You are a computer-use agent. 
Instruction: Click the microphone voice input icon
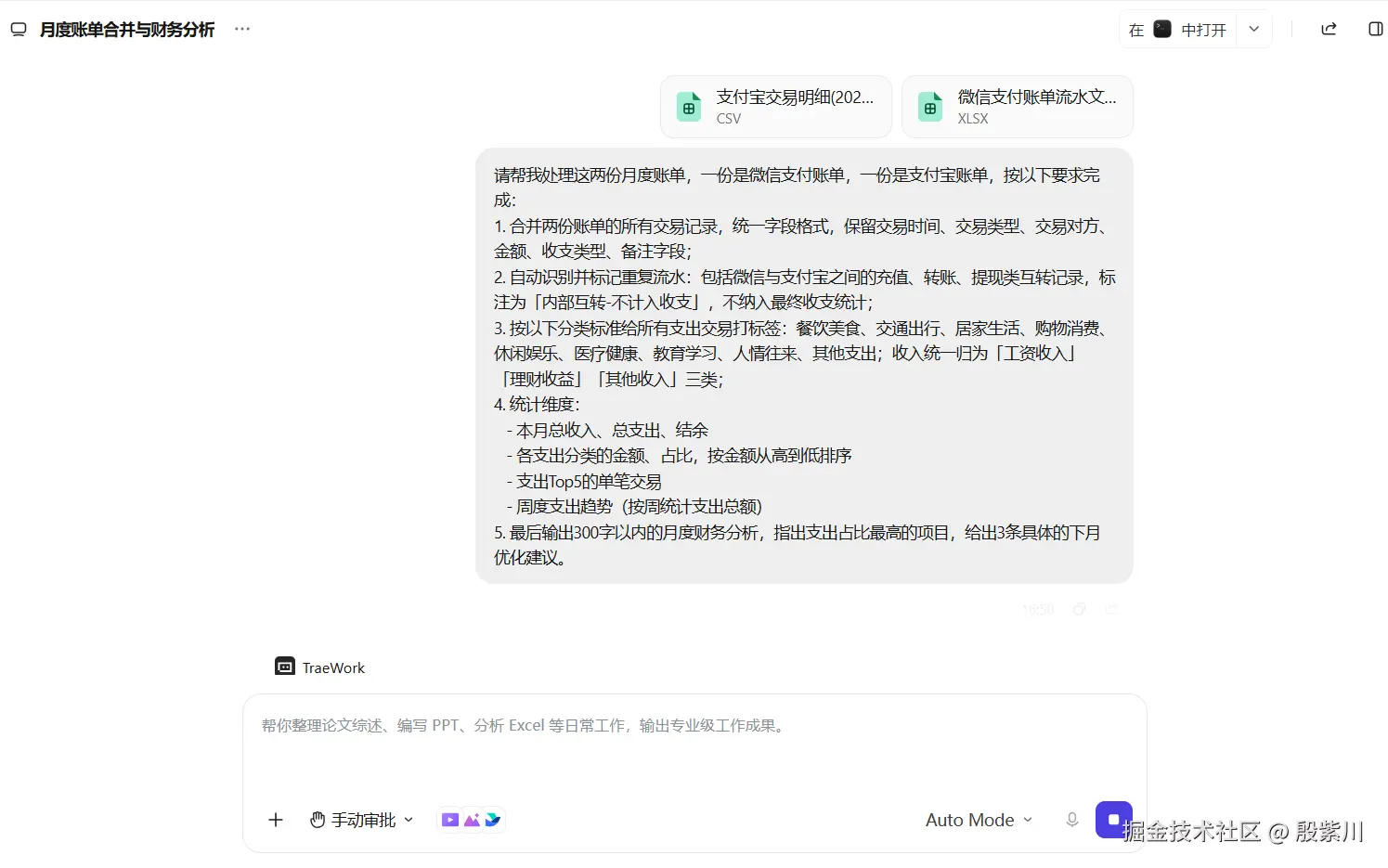[x=1071, y=820]
